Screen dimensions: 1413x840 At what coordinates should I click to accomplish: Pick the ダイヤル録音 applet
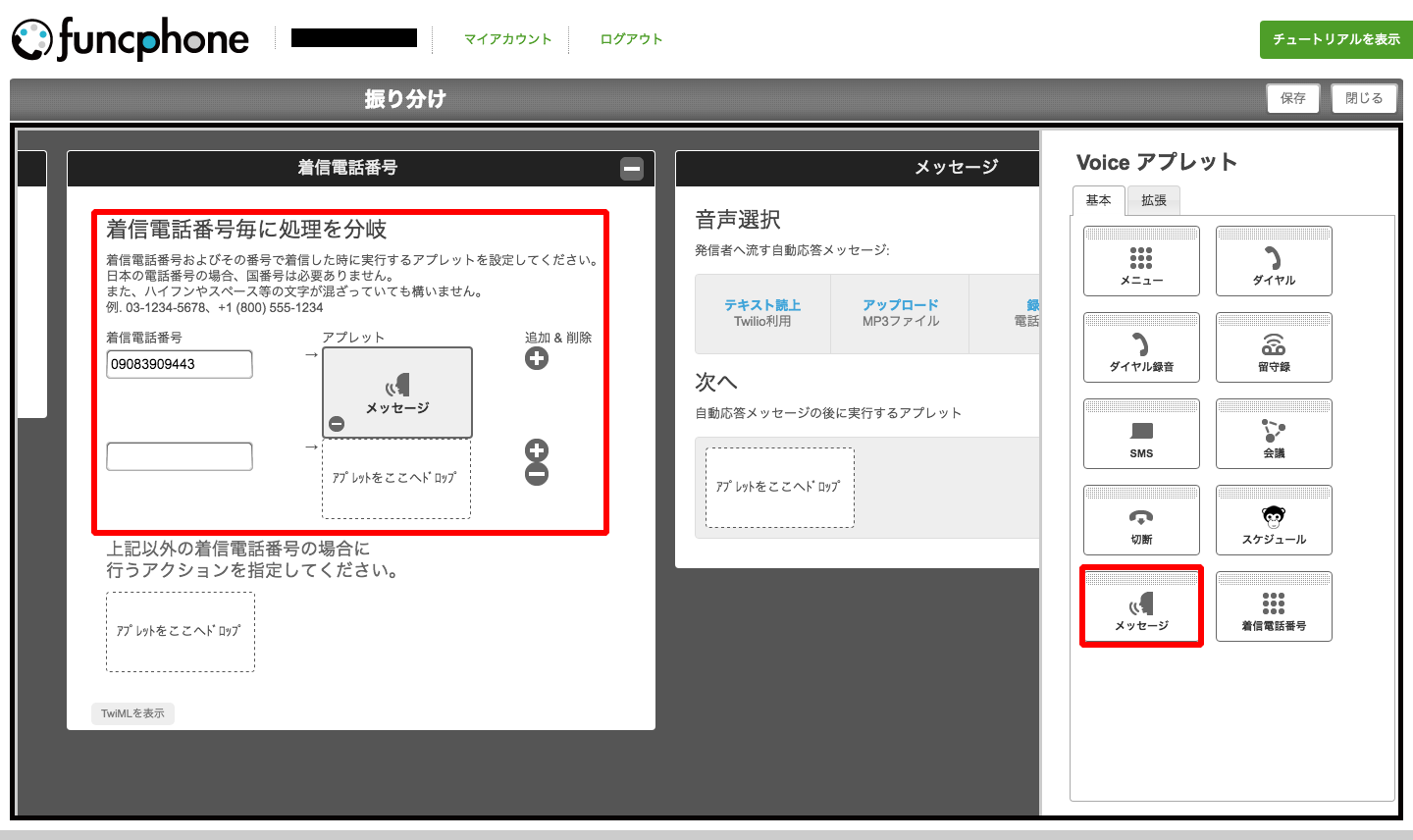(x=1141, y=348)
